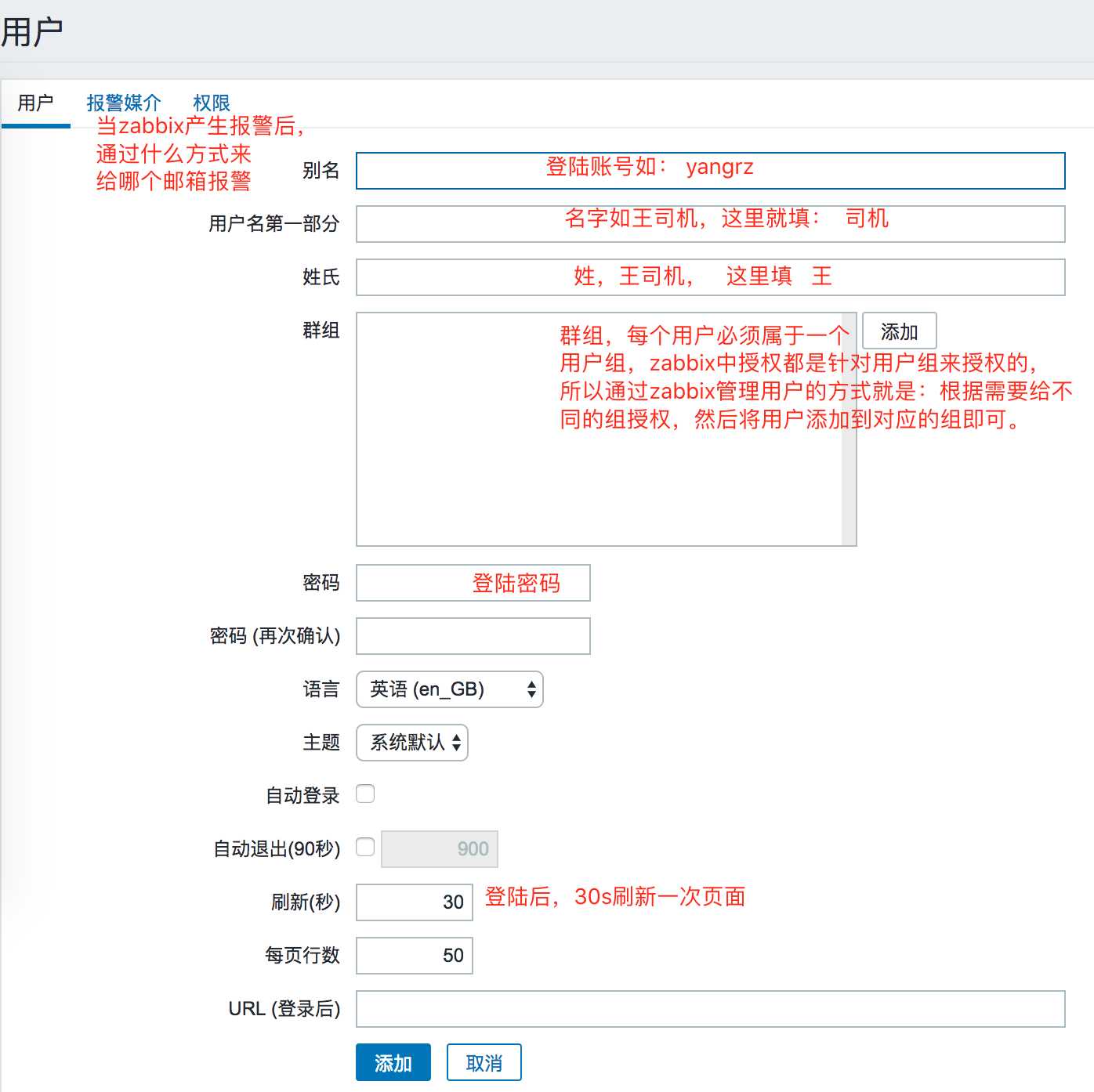1094x1092 pixels.
Task: Switch to the 用户 tab
Action: pos(35,103)
